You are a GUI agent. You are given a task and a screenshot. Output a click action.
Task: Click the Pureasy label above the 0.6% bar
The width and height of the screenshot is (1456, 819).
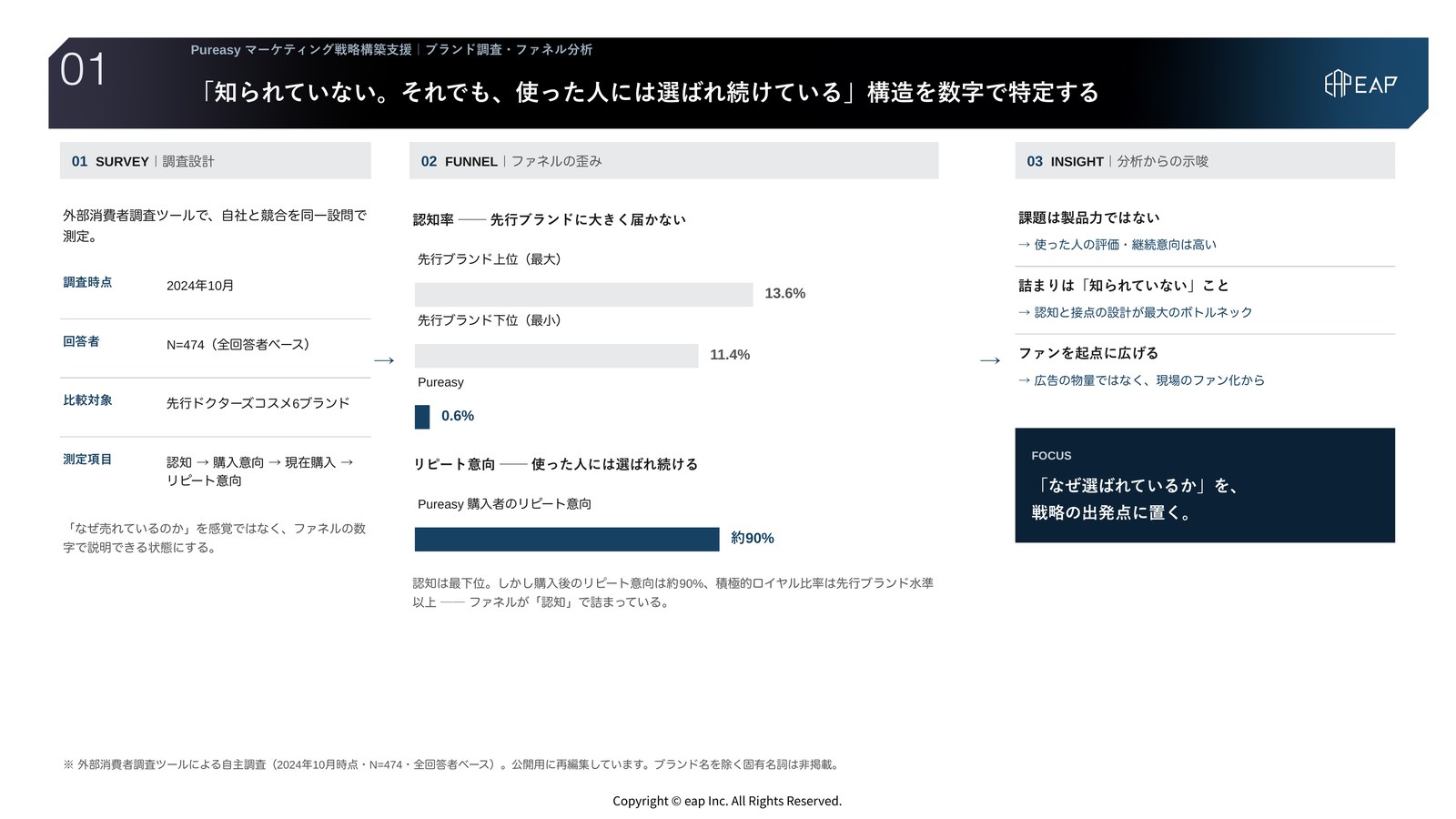pyautogui.click(x=440, y=382)
